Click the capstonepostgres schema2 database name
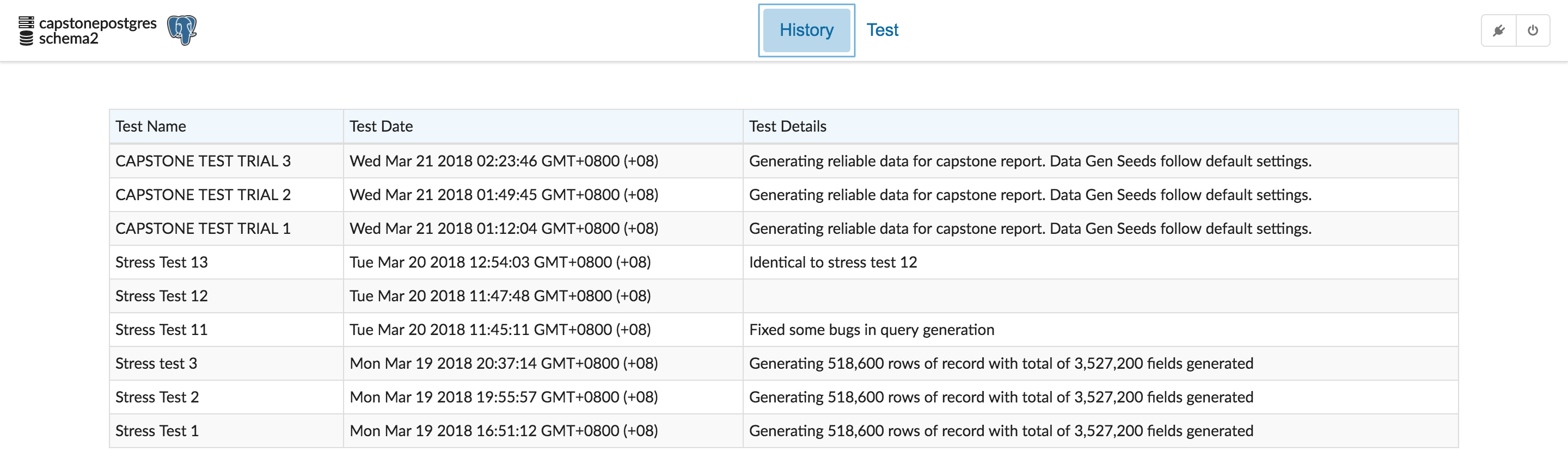Image resolution: width=1568 pixels, height=471 pixels. coord(97,31)
